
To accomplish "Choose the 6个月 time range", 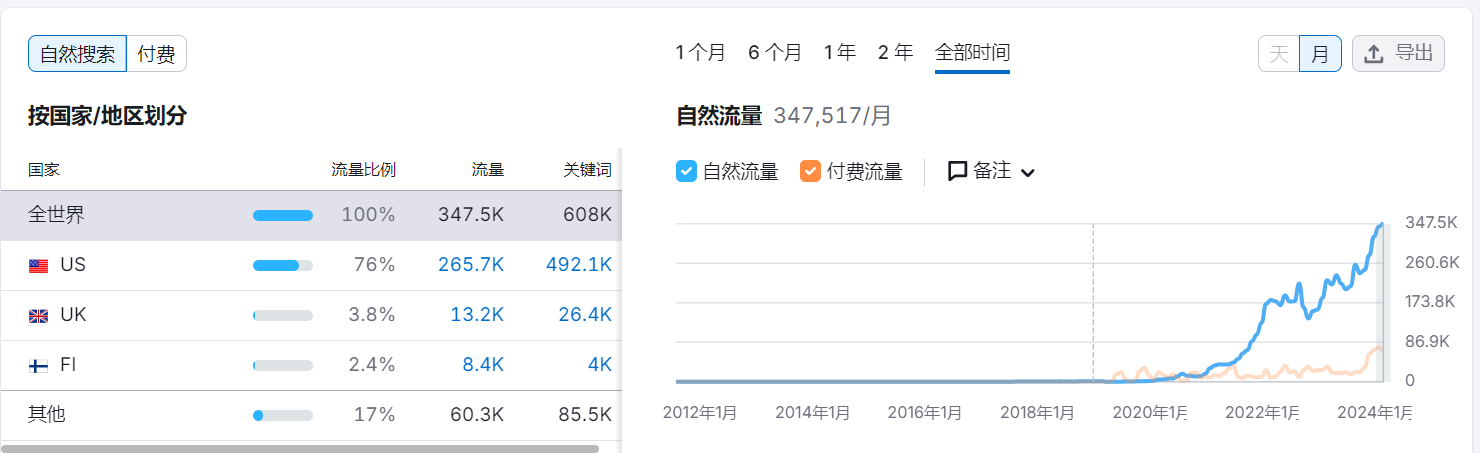I will [774, 53].
